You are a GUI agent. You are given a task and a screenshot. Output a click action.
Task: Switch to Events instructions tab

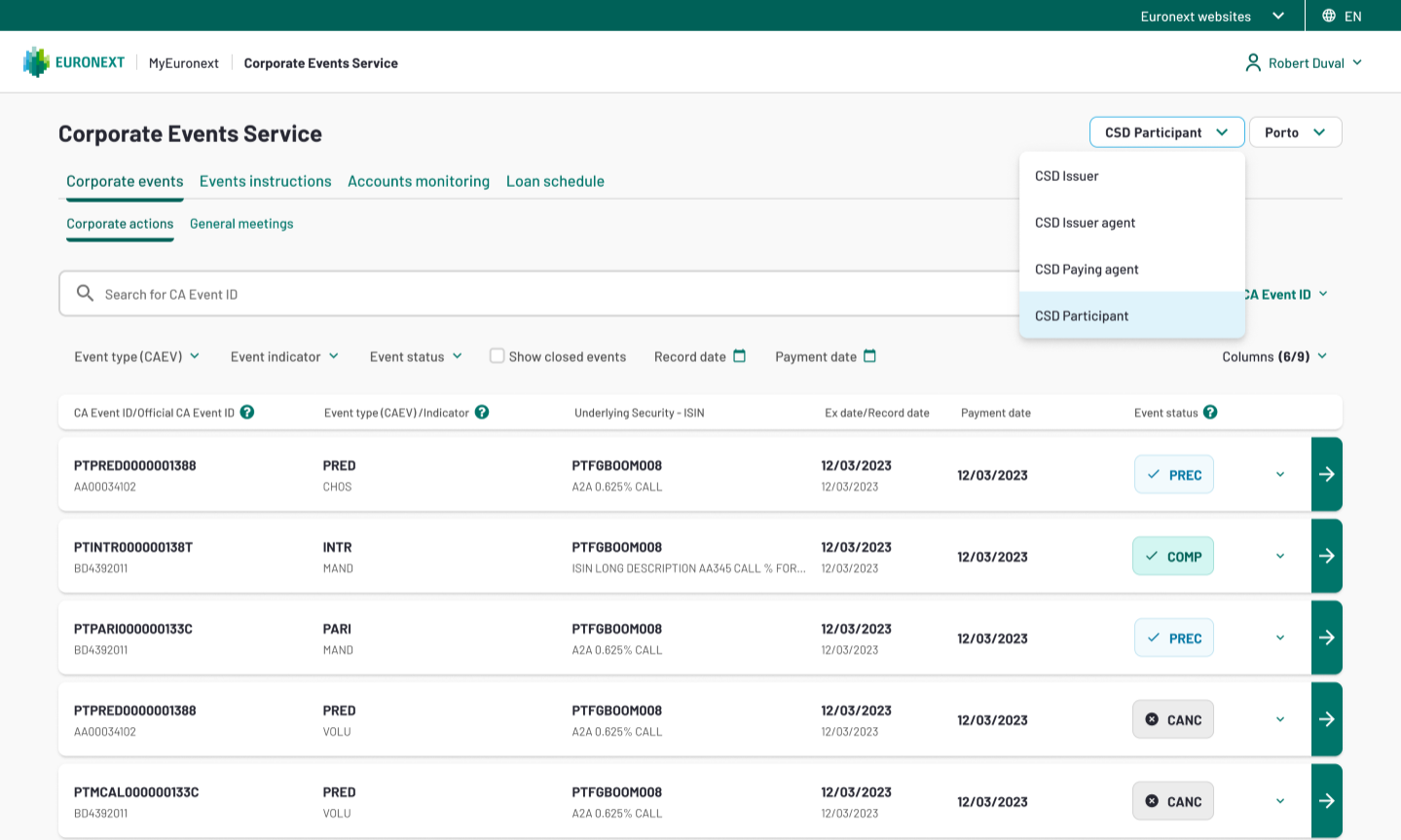pos(266,181)
